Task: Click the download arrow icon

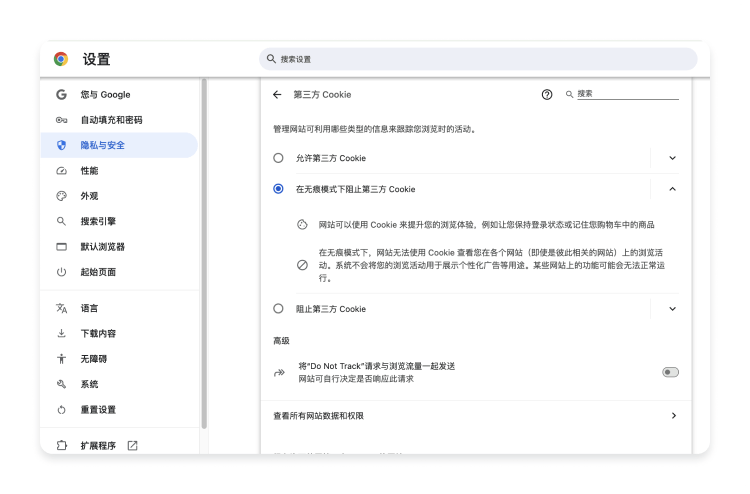Action: tap(61, 333)
